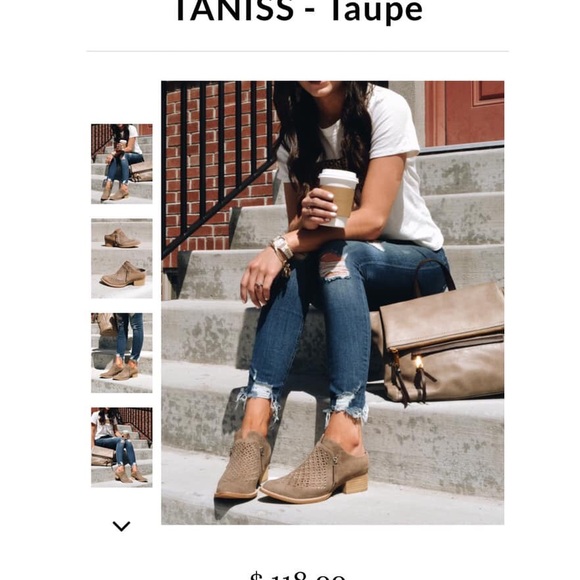Click the left taupe bootie in main photo

(243, 466)
